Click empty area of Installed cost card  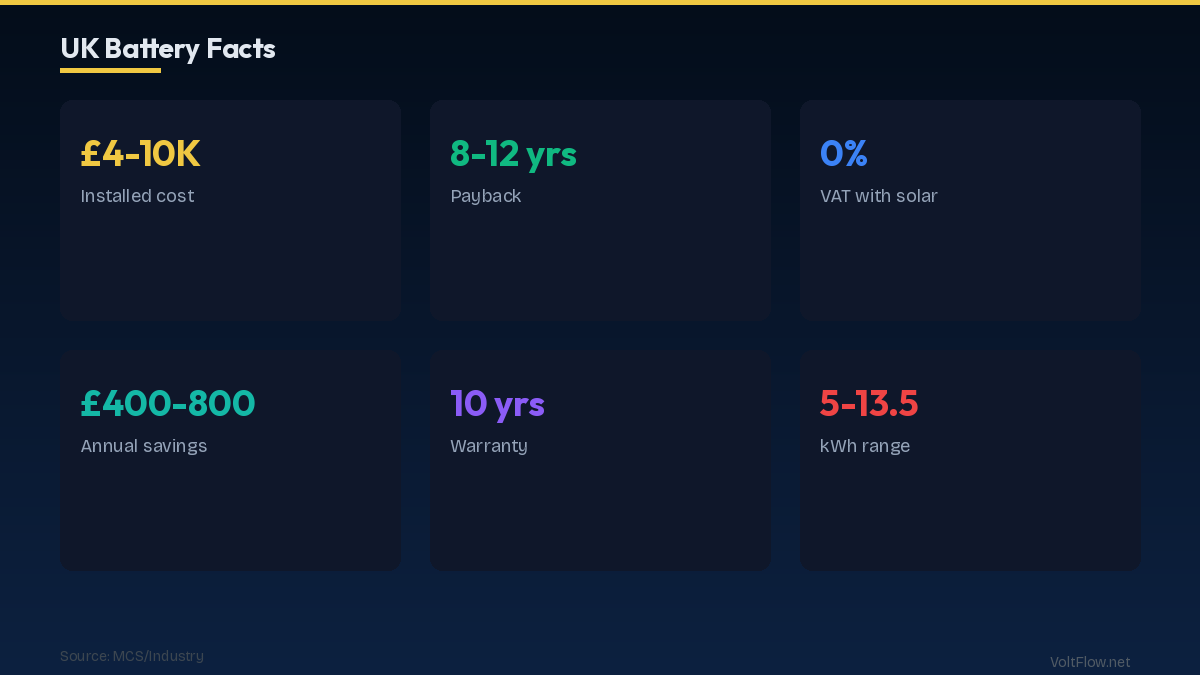[x=230, y=265]
